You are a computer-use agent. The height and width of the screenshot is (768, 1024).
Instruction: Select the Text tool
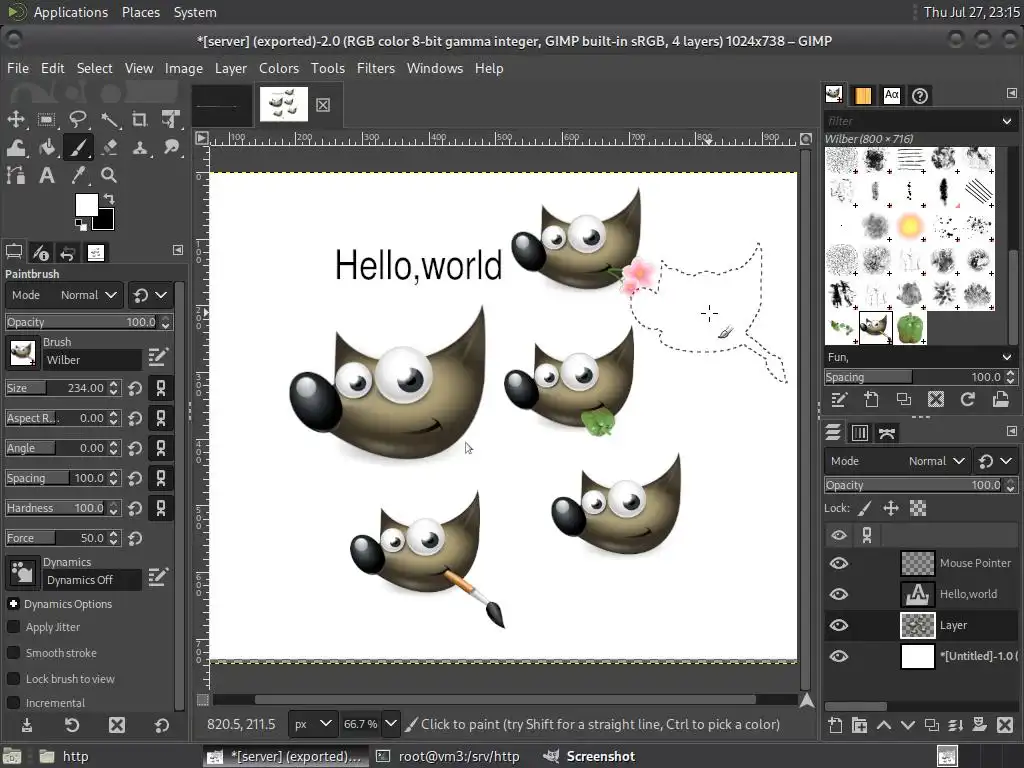pyautogui.click(x=47, y=176)
